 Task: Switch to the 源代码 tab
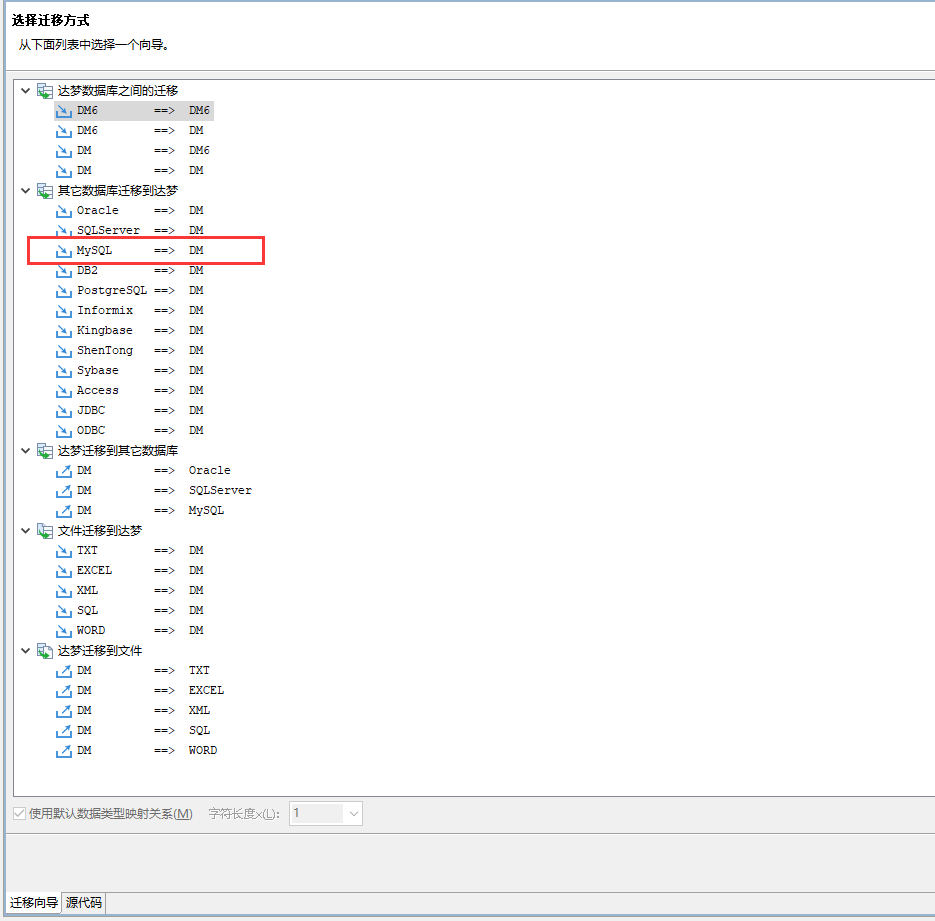(84, 903)
